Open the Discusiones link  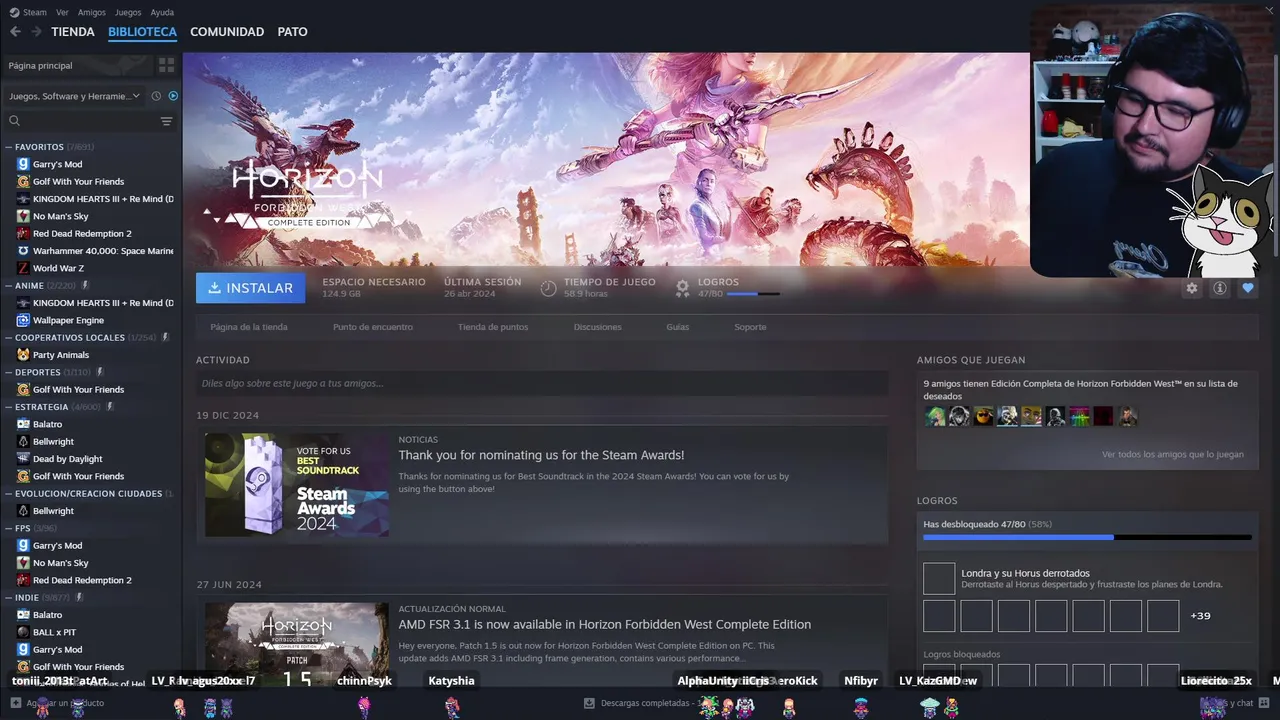598,327
